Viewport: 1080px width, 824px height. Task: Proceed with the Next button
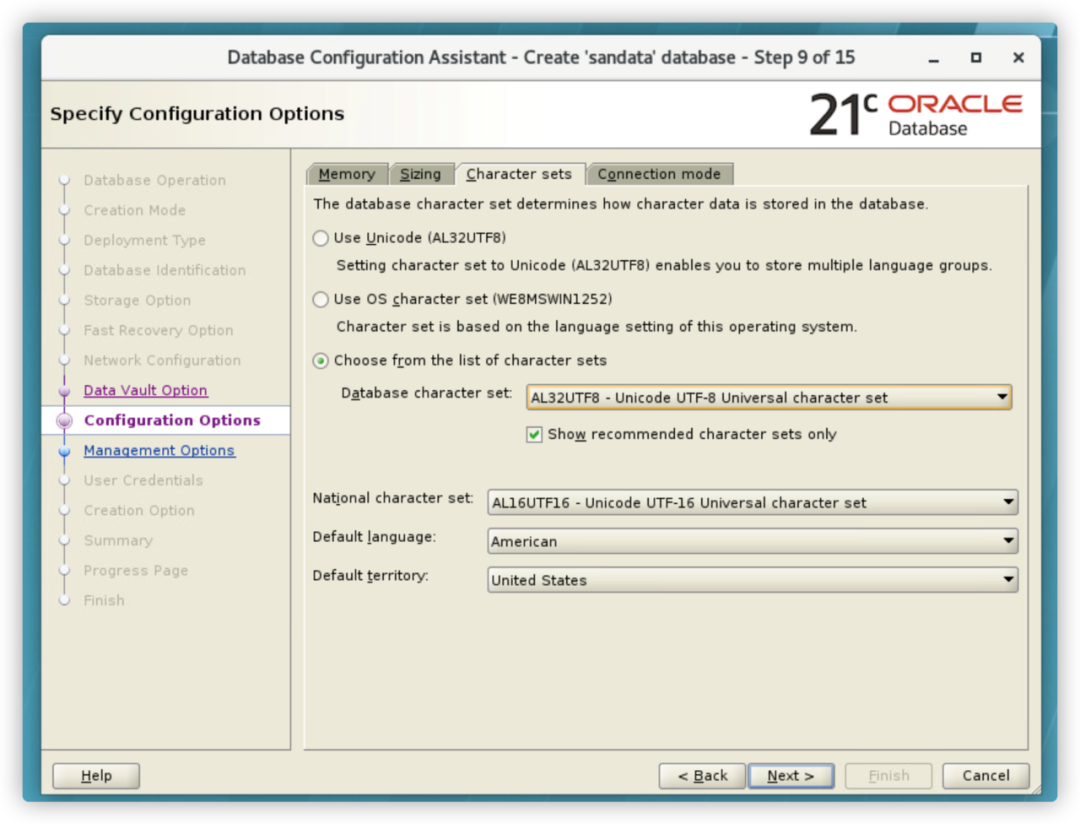(x=791, y=776)
